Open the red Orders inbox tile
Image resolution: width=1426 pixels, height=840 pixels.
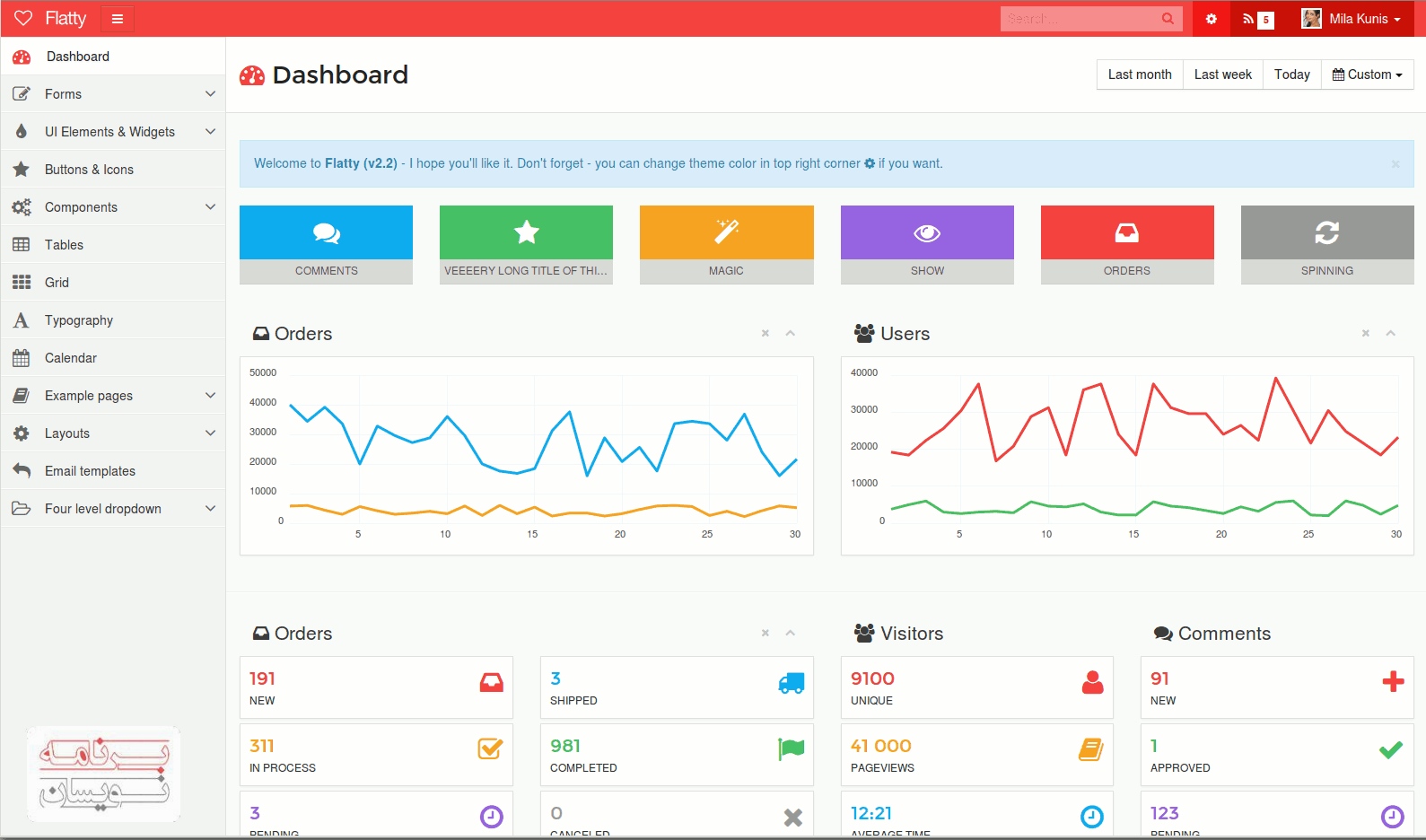(x=1126, y=233)
